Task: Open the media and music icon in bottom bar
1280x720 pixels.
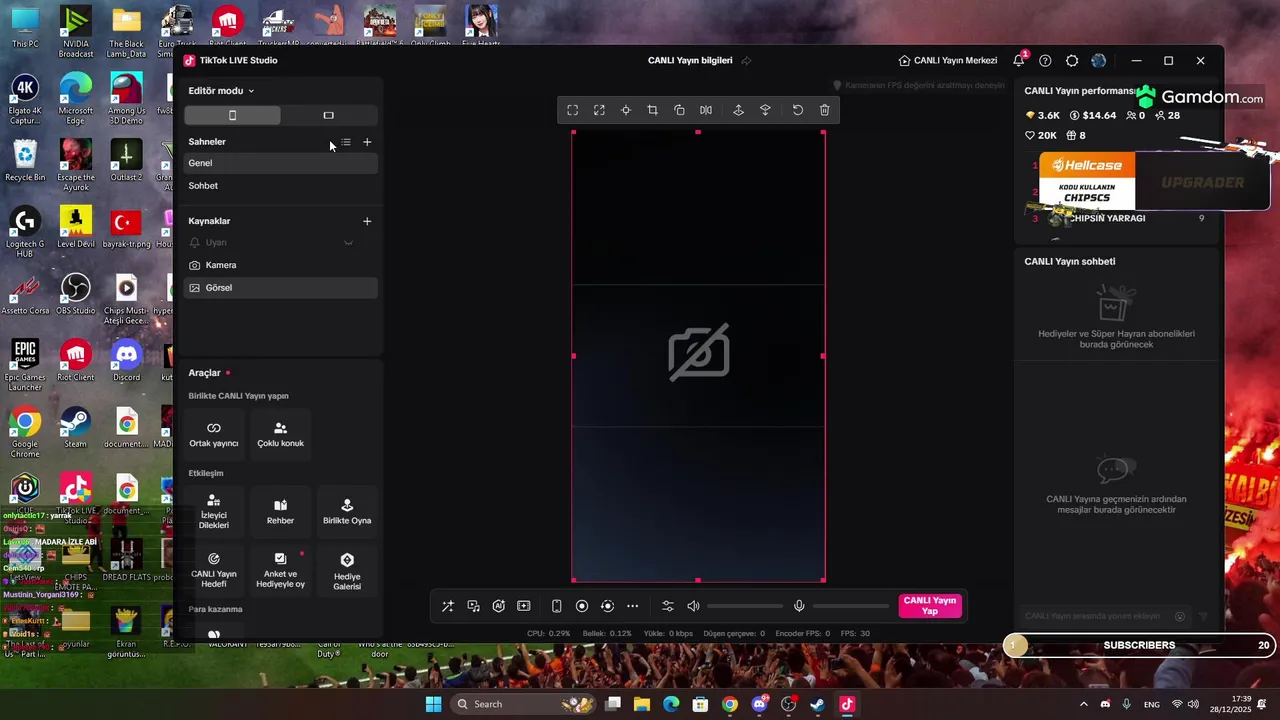Action: [x=473, y=606]
